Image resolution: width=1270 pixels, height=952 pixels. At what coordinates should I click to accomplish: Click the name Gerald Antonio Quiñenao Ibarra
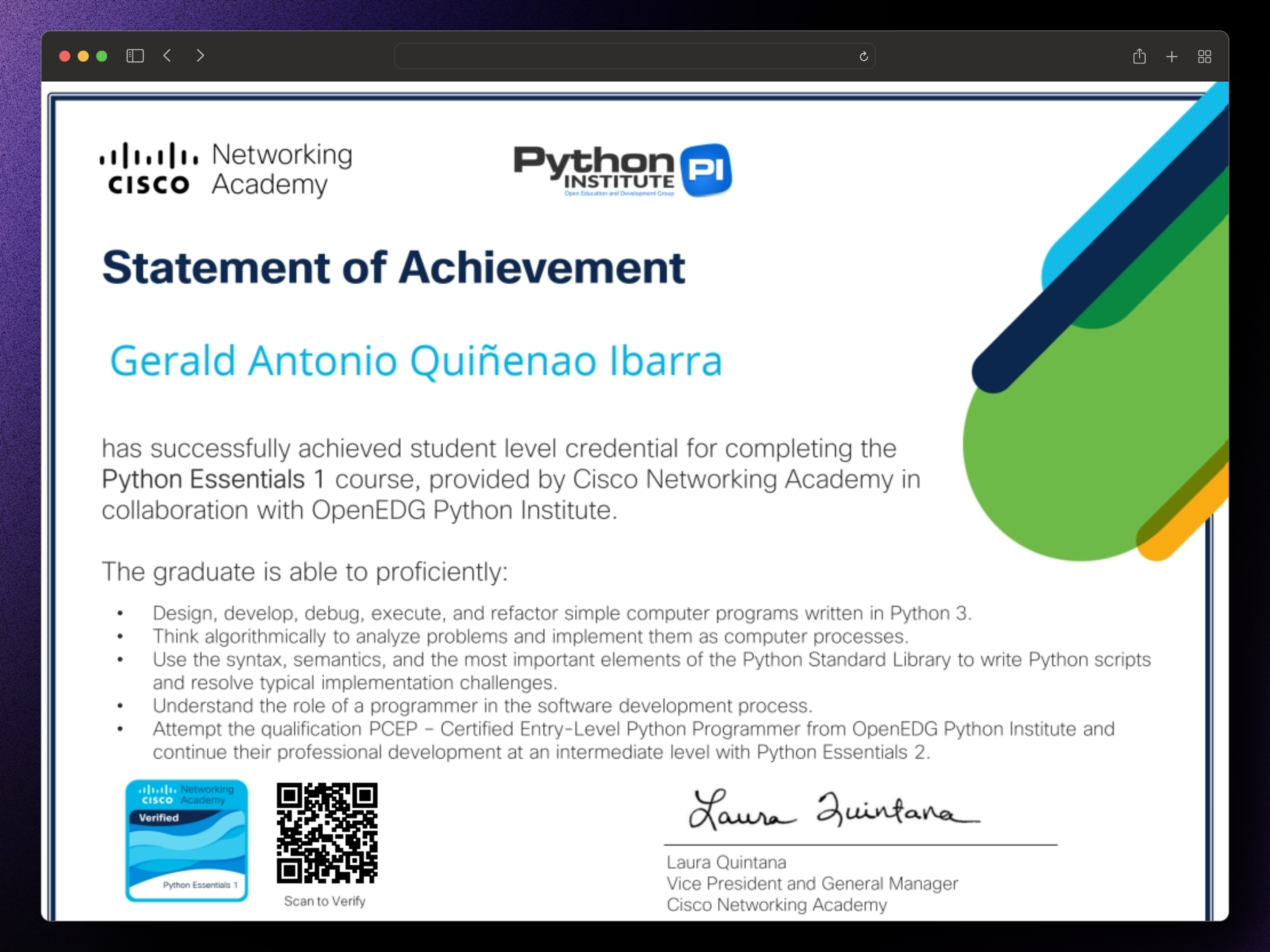pos(416,361)
